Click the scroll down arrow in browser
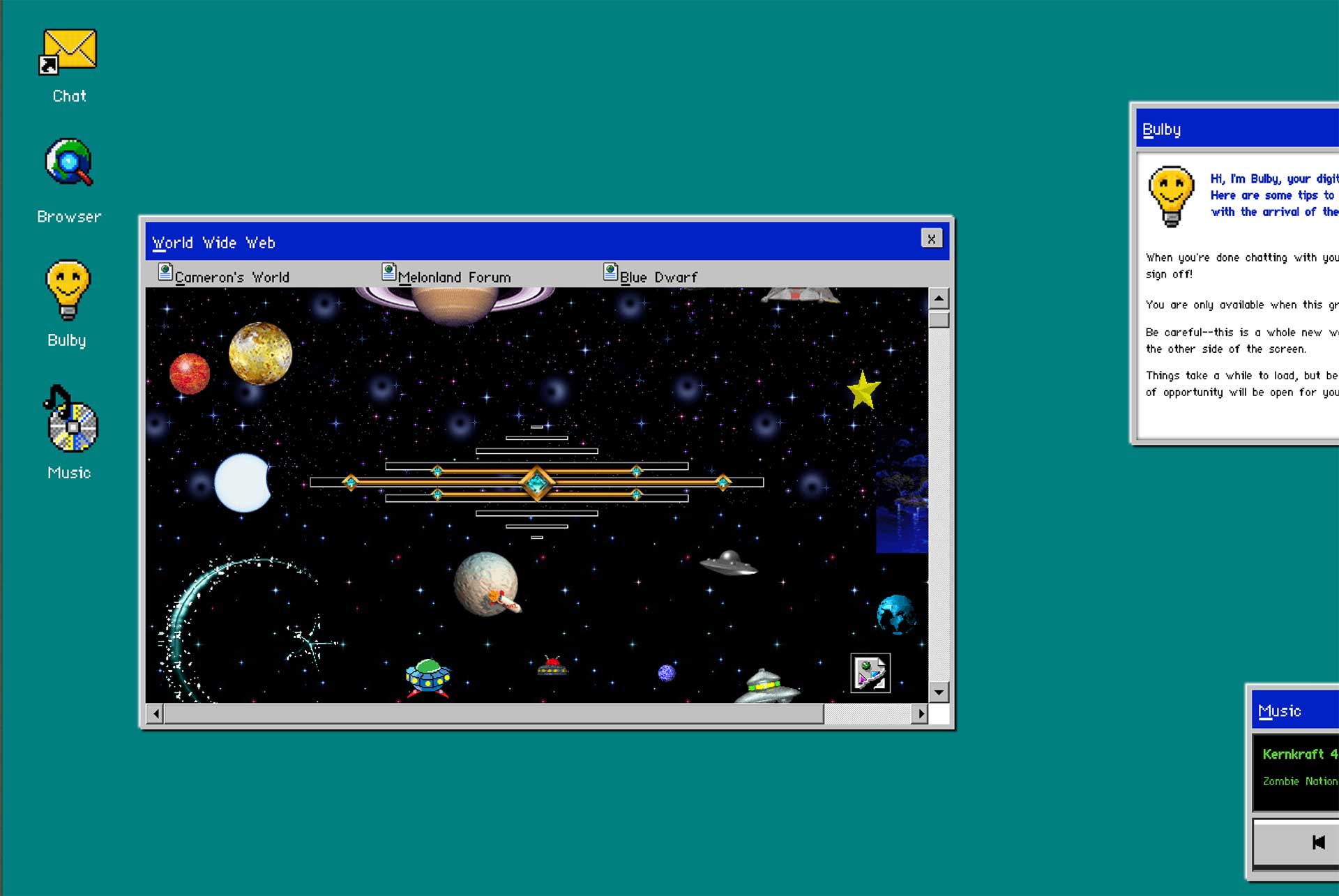The image size is (1339, 896). coord(939,692)
